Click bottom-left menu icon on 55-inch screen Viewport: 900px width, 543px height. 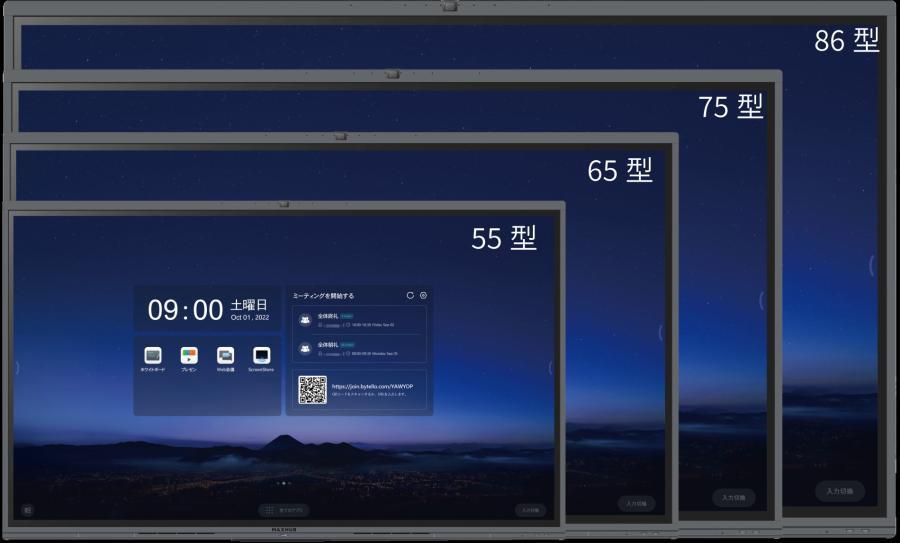tap(27, 510)
